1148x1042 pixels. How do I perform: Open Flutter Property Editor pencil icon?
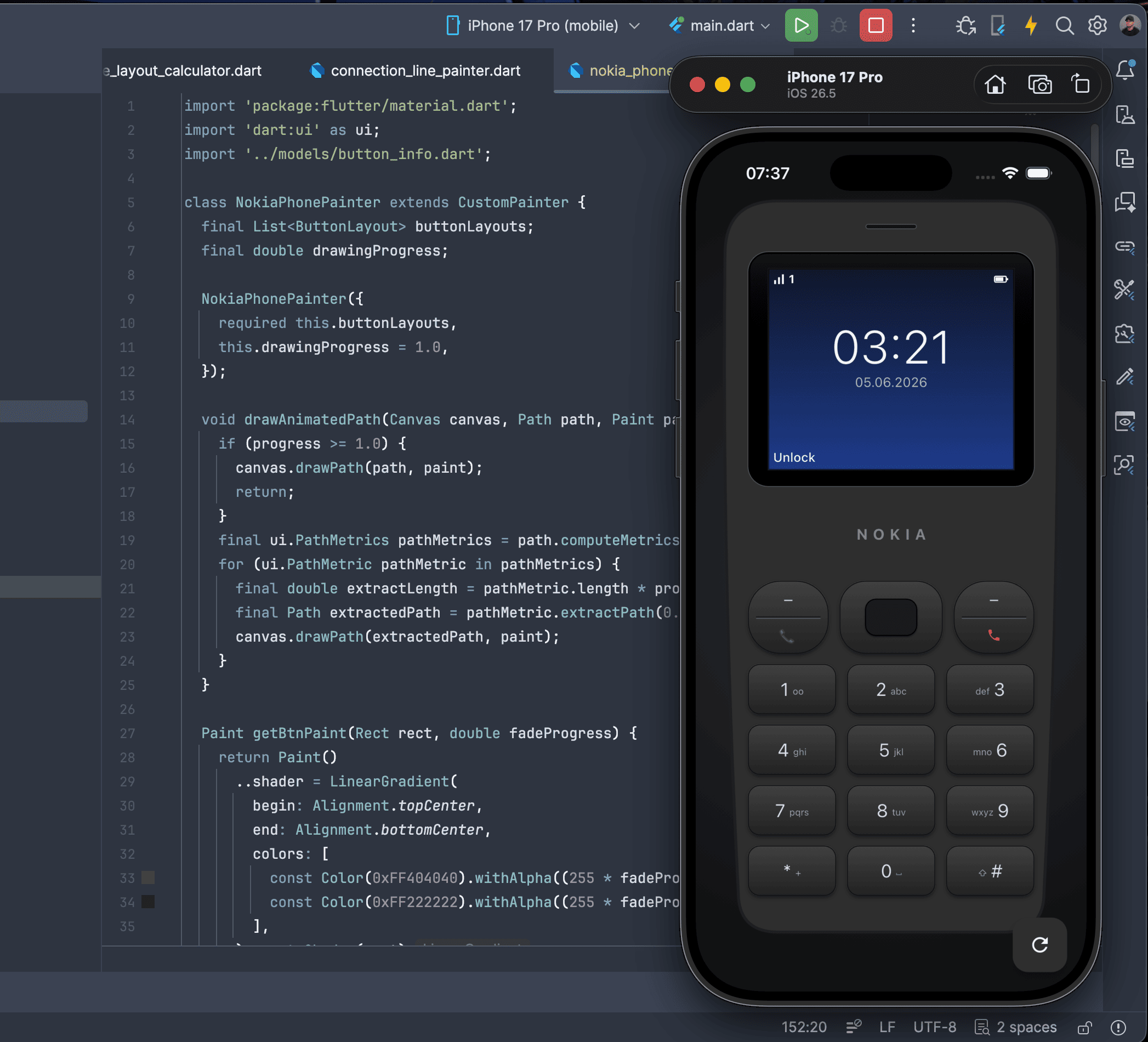(1125, 377)
